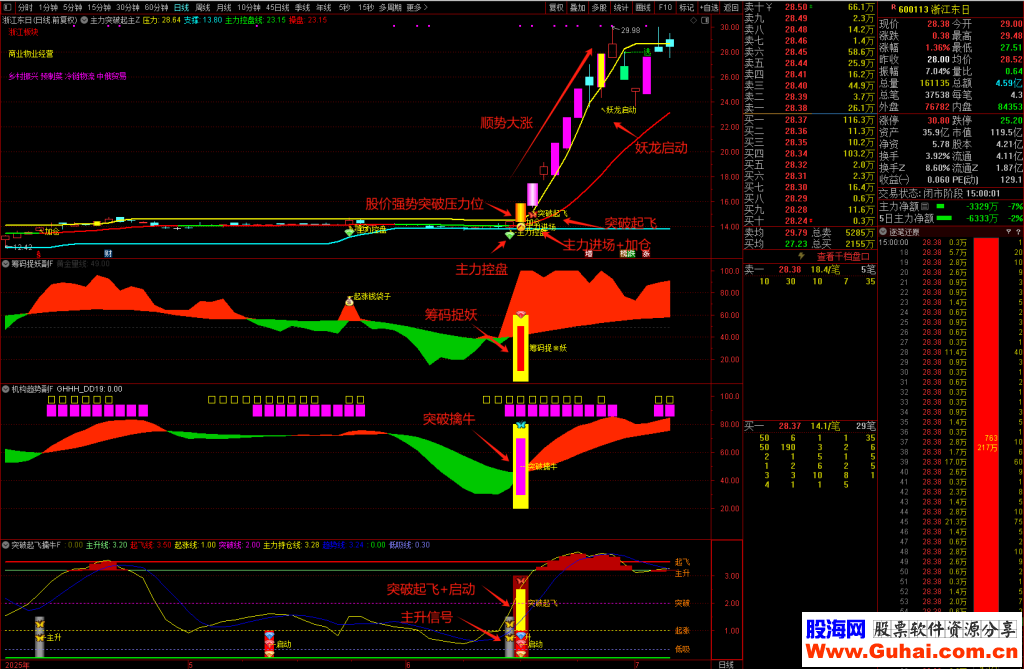Open the 主力突破起主Z indicator dropdown
The height and width of the screenshot is (669, 1024).
click(84, 20)
